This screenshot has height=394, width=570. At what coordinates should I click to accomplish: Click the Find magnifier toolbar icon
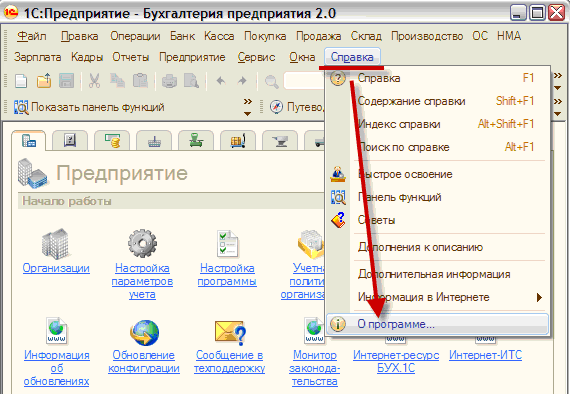click(x=271, y=81)
